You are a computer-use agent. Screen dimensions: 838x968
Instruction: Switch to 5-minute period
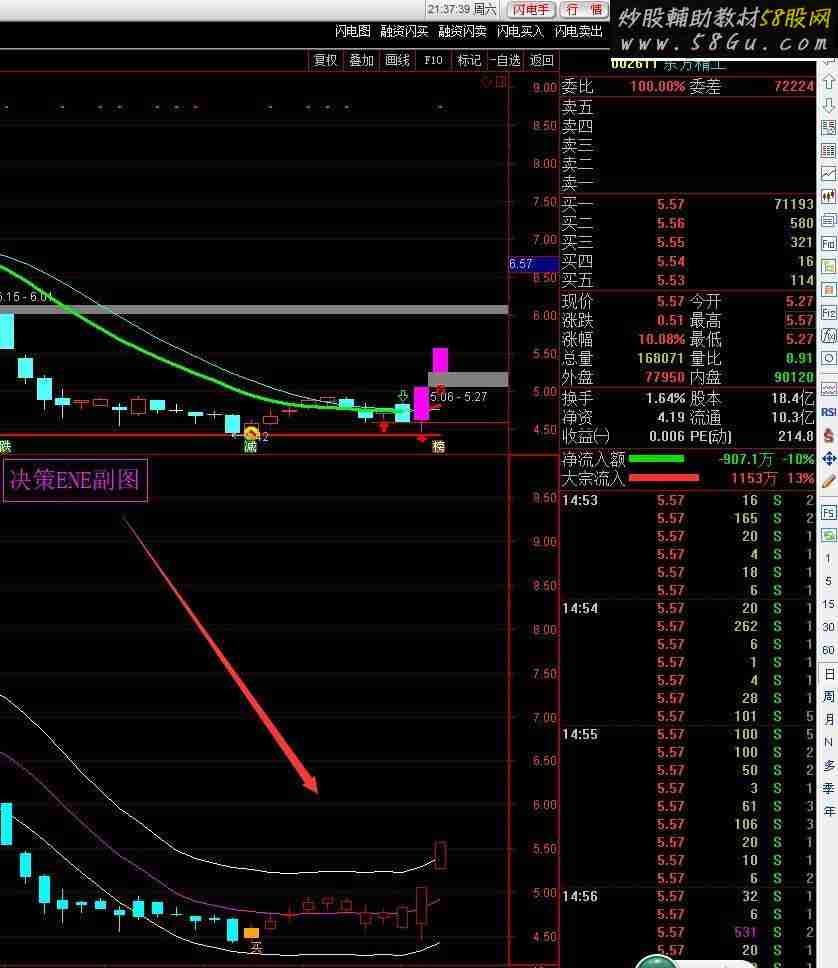pyautogui.click(x=828, y=581)
